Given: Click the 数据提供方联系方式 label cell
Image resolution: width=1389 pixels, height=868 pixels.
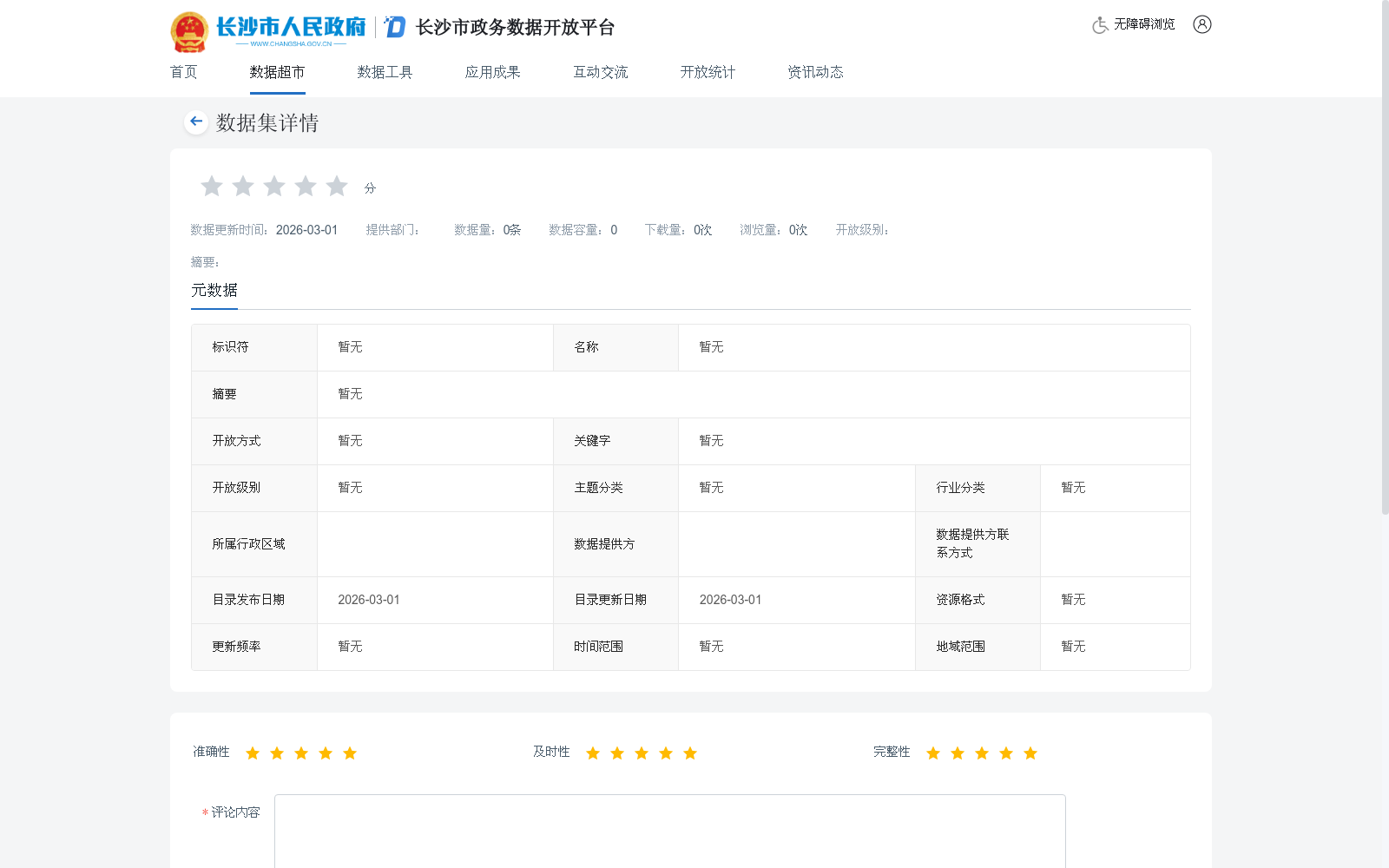Looking at the screenshot, I should point(978,544).
